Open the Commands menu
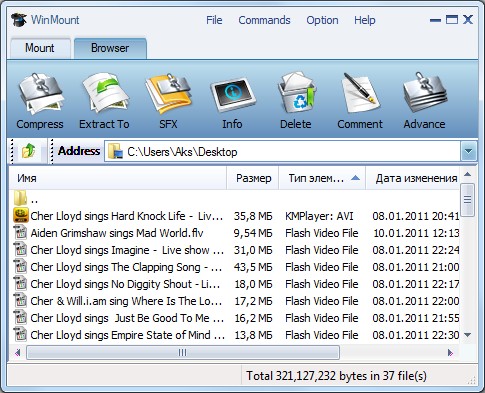Viewport: 485px width, 393px height. (264, 20)
